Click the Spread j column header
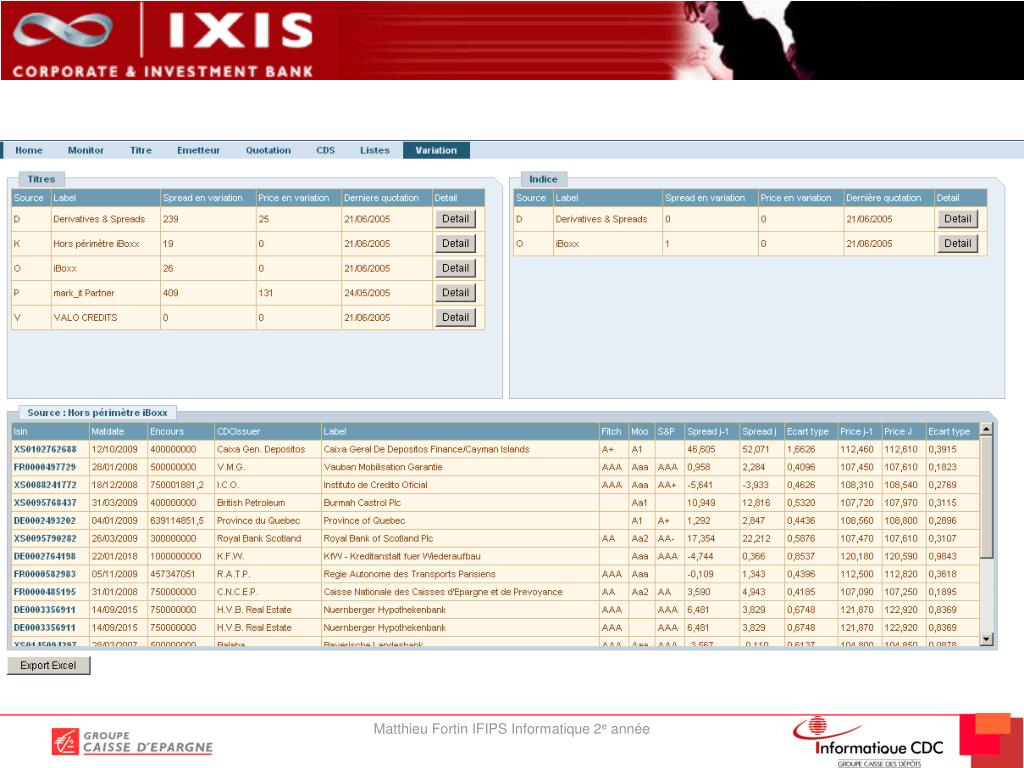The image size is (1024, 768). [x=761, y=432]
